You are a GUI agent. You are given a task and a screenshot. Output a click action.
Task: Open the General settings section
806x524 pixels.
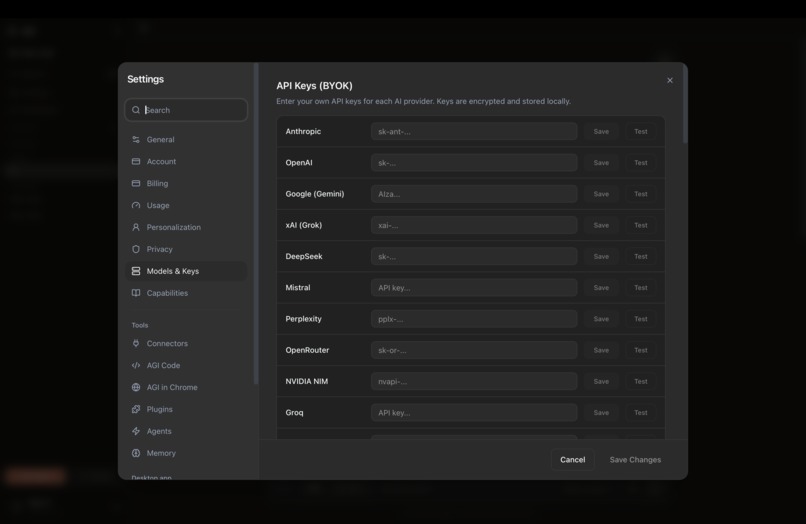(186, 139)
